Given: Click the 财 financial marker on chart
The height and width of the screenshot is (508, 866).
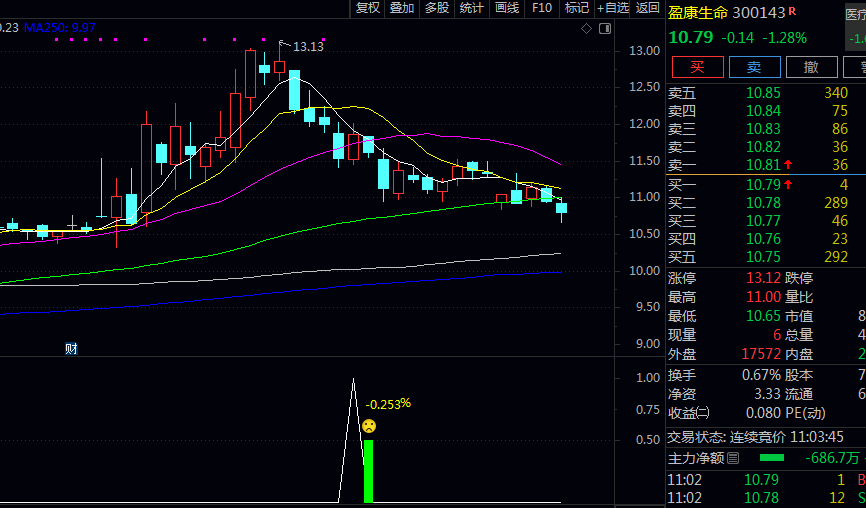Looking at the screenshot, I should pyautogui.click(x=71, y=349).
